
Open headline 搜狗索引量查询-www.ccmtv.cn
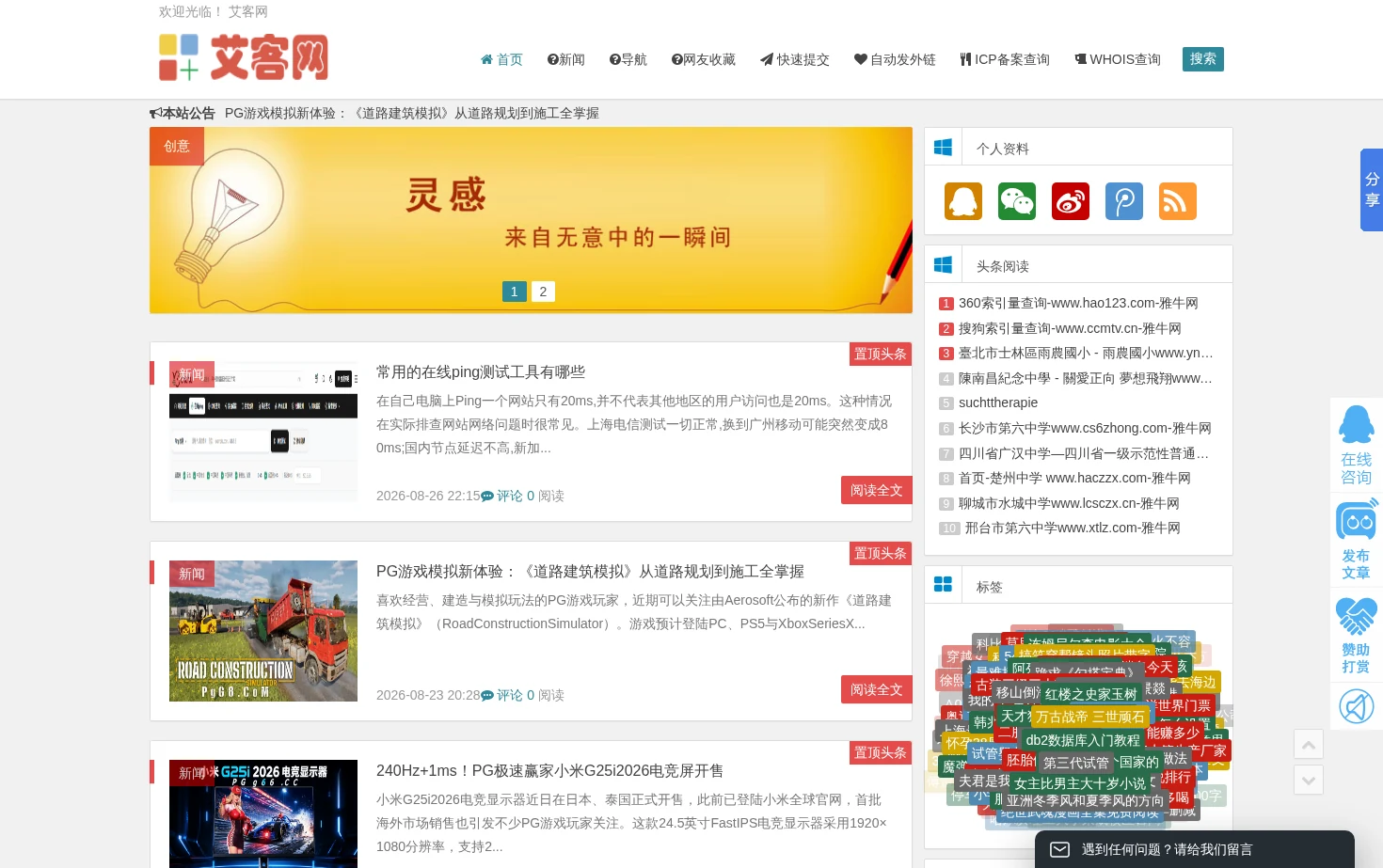pyautogui.click(x=1070, y=328)
